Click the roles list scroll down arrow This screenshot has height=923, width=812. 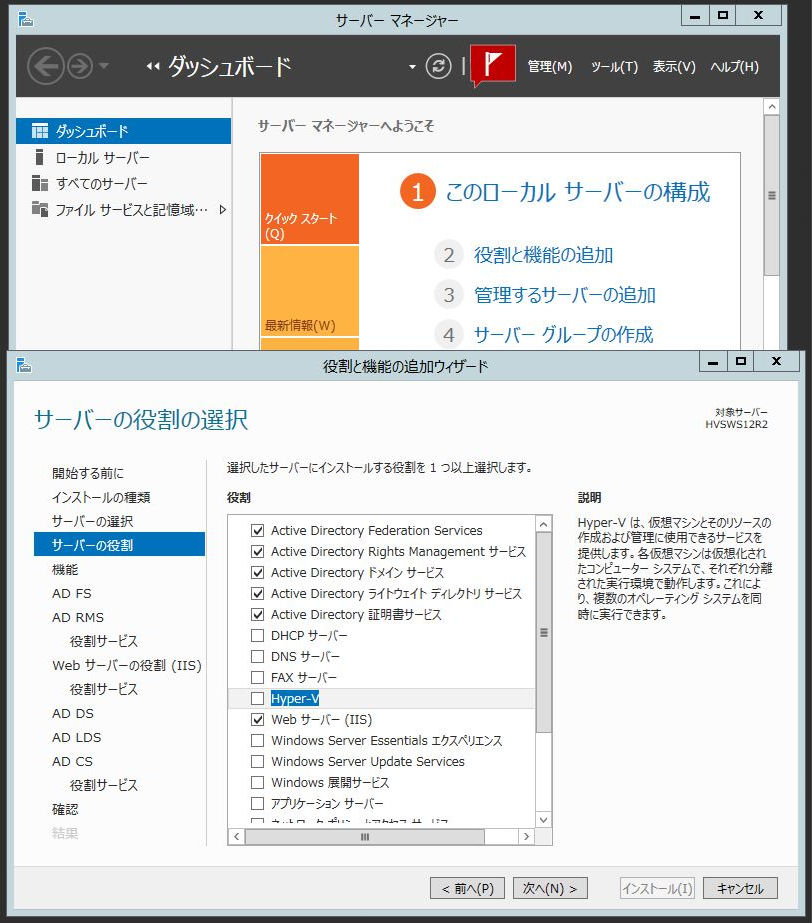(x=543, y=820)
